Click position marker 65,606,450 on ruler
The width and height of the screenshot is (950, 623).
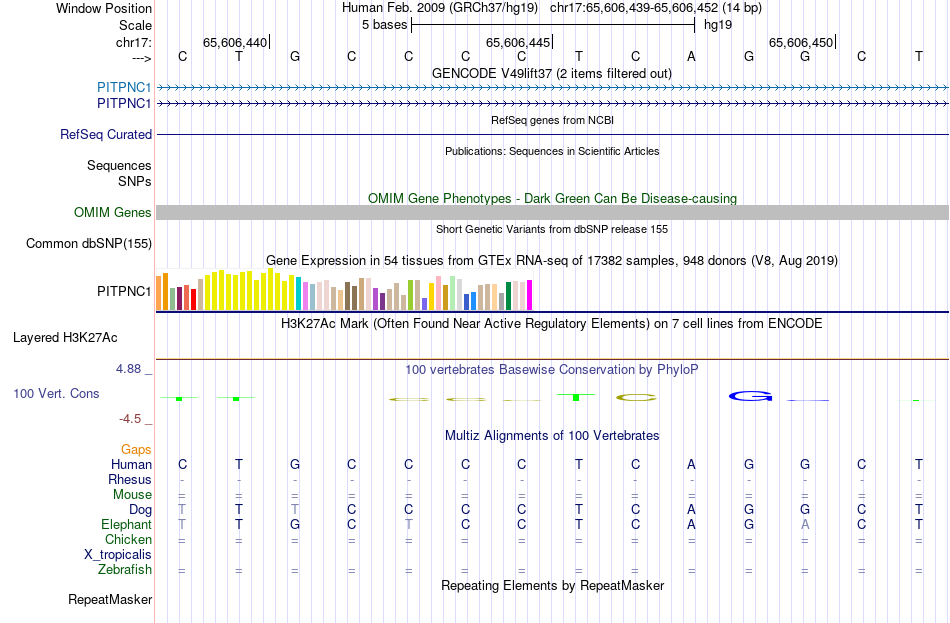(x=802, y=42)
